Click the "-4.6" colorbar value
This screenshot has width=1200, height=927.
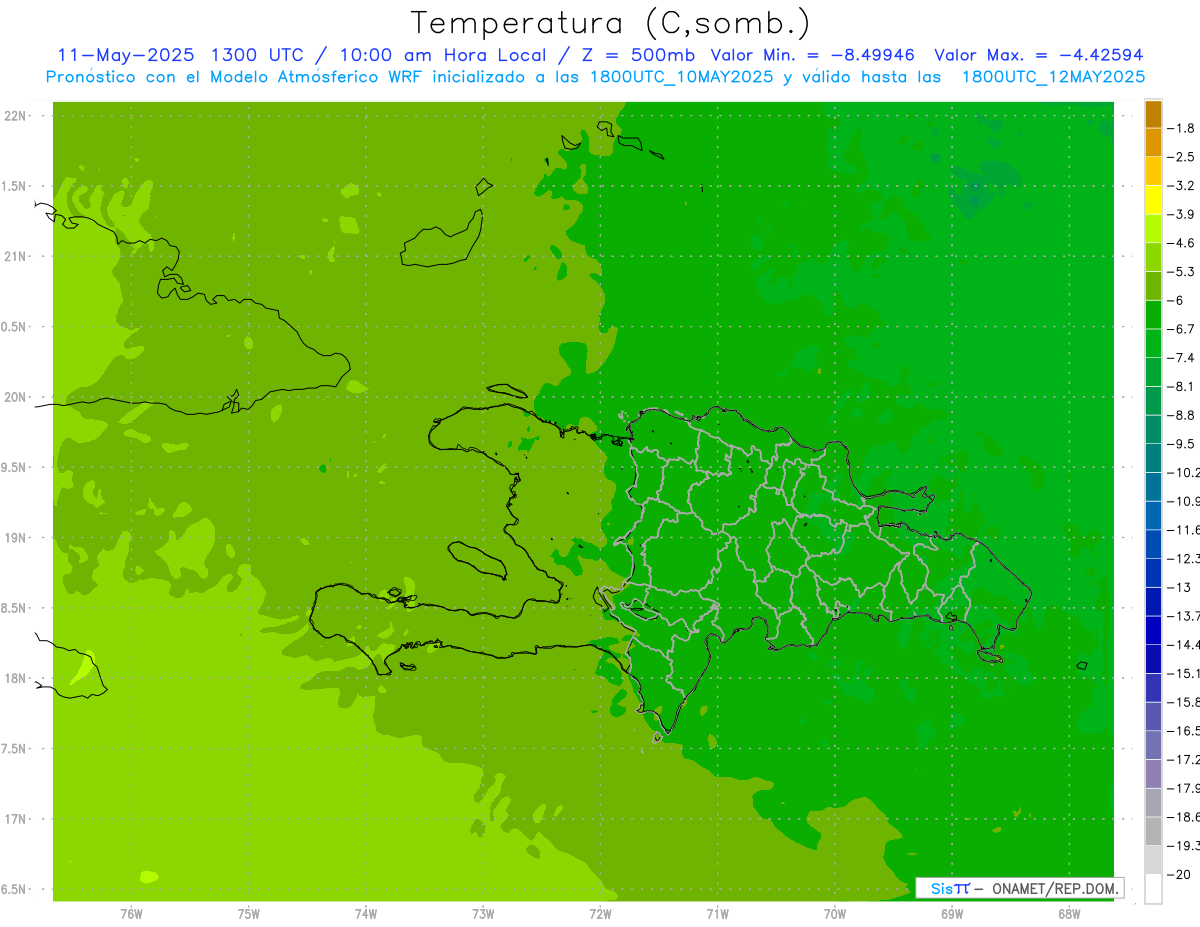pos(1182,243)
